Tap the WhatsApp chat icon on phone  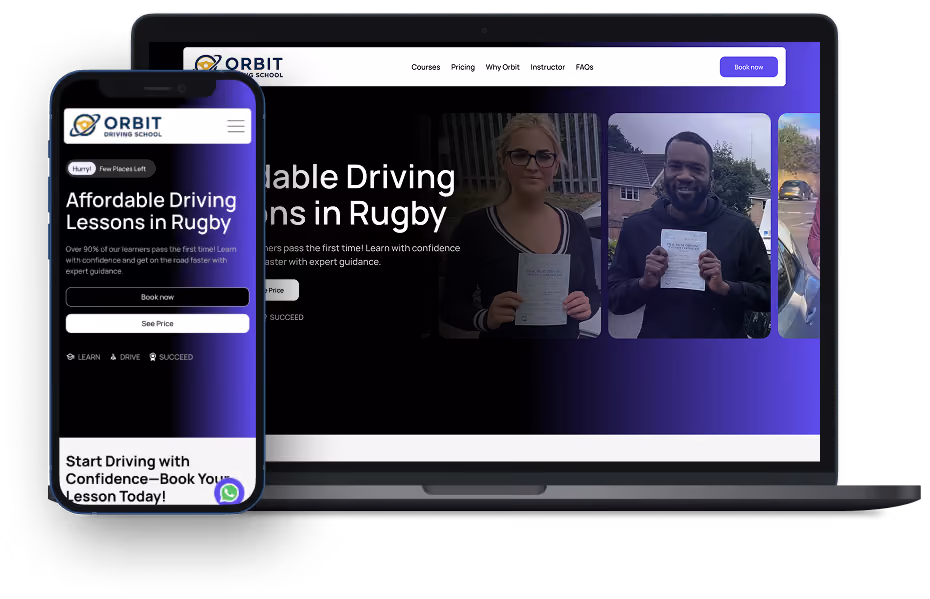click(229, 492)
